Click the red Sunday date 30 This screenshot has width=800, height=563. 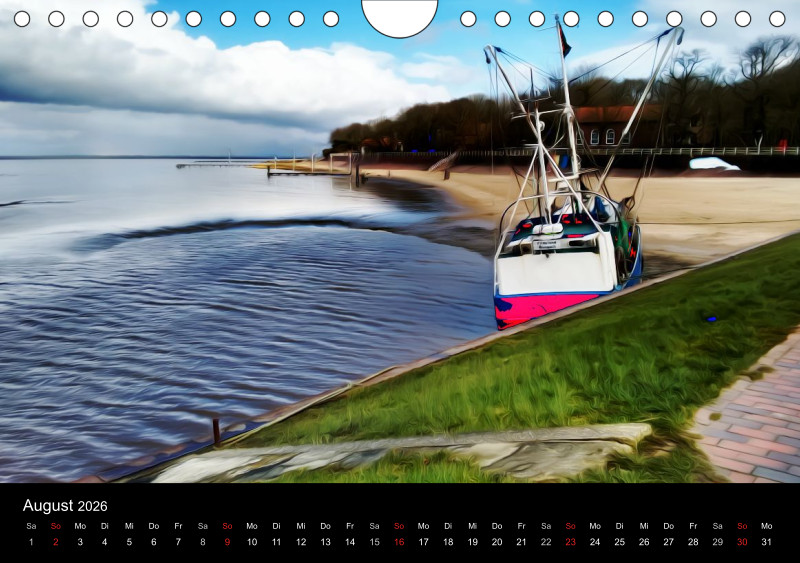click(x=742, y=542)
